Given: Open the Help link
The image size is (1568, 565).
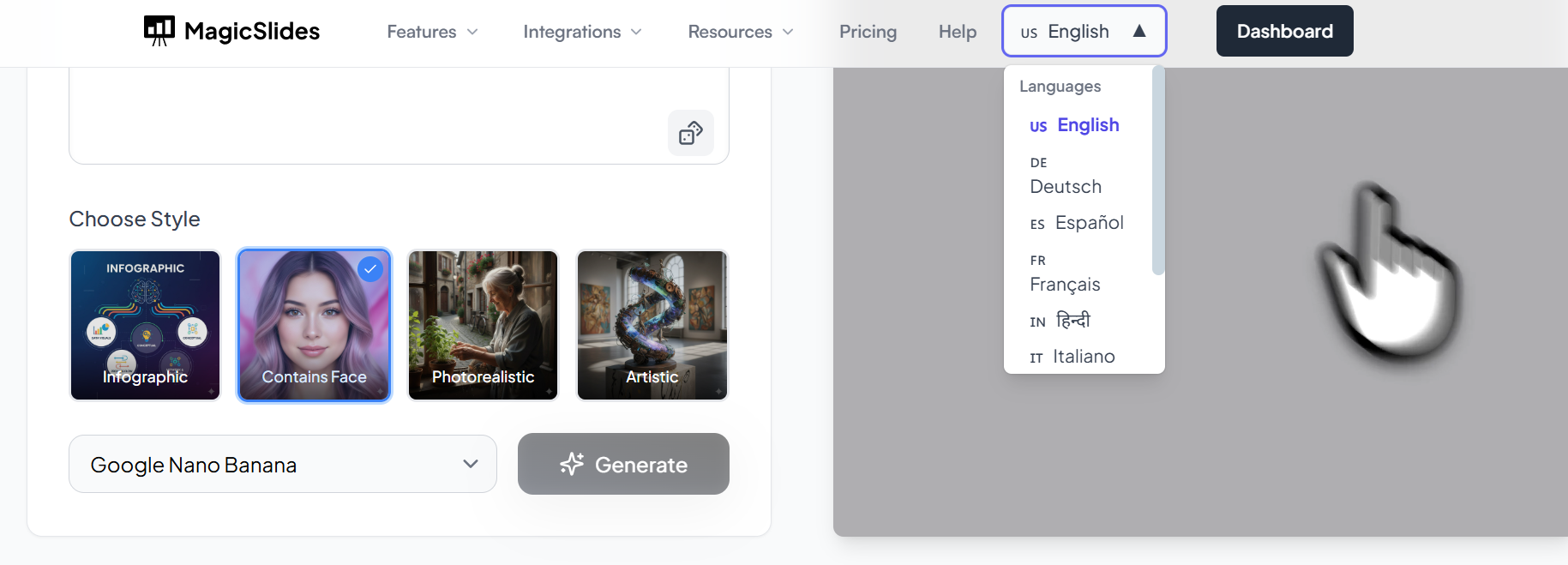Looking at the screenshot, I should [x=958, y=32].
